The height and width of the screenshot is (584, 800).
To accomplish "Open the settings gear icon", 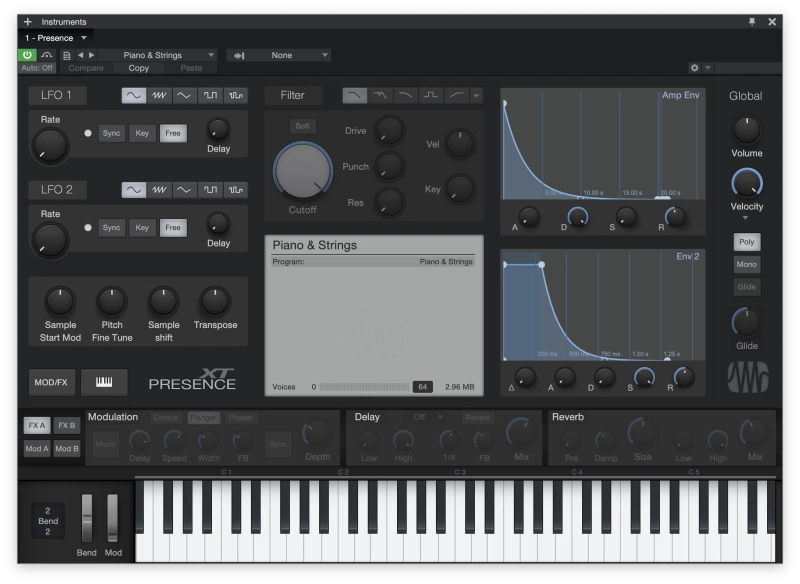I will [x=695, y=68].
